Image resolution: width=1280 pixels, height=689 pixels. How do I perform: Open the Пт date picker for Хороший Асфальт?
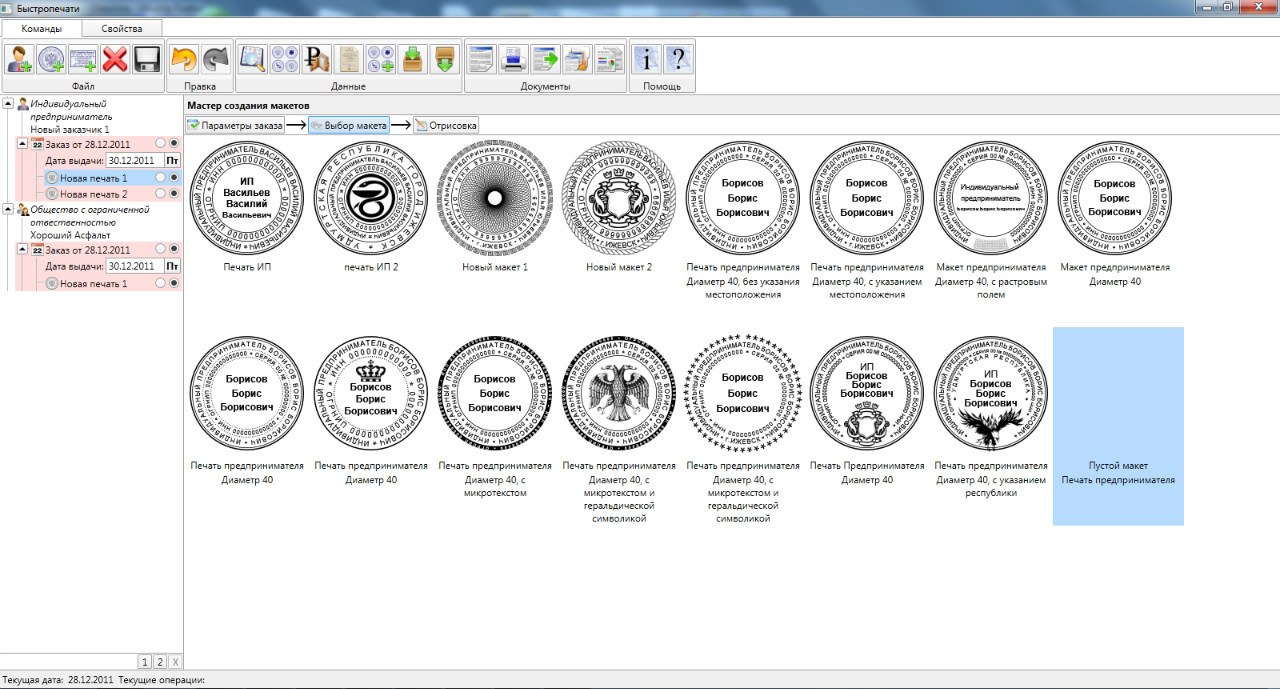click(173, 266)
